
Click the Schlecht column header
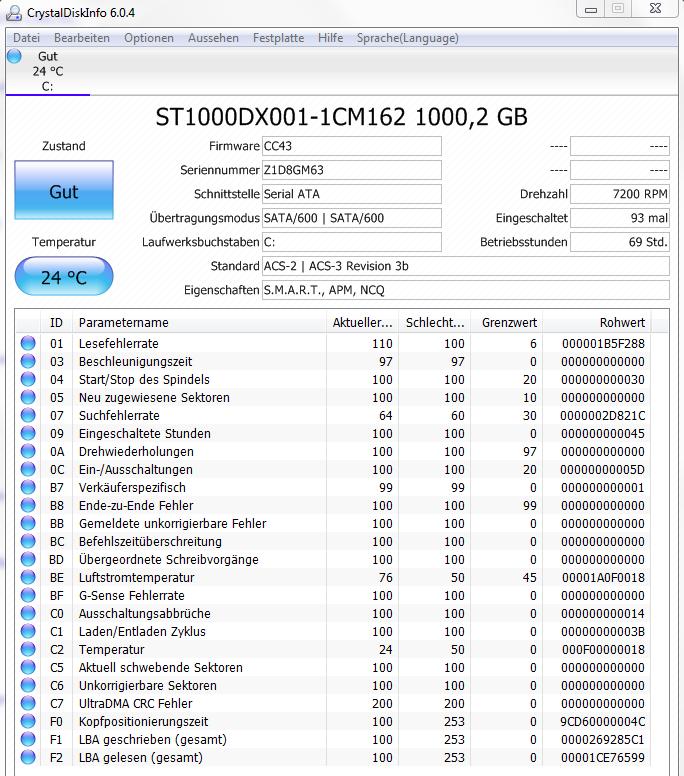coord(435,323)
